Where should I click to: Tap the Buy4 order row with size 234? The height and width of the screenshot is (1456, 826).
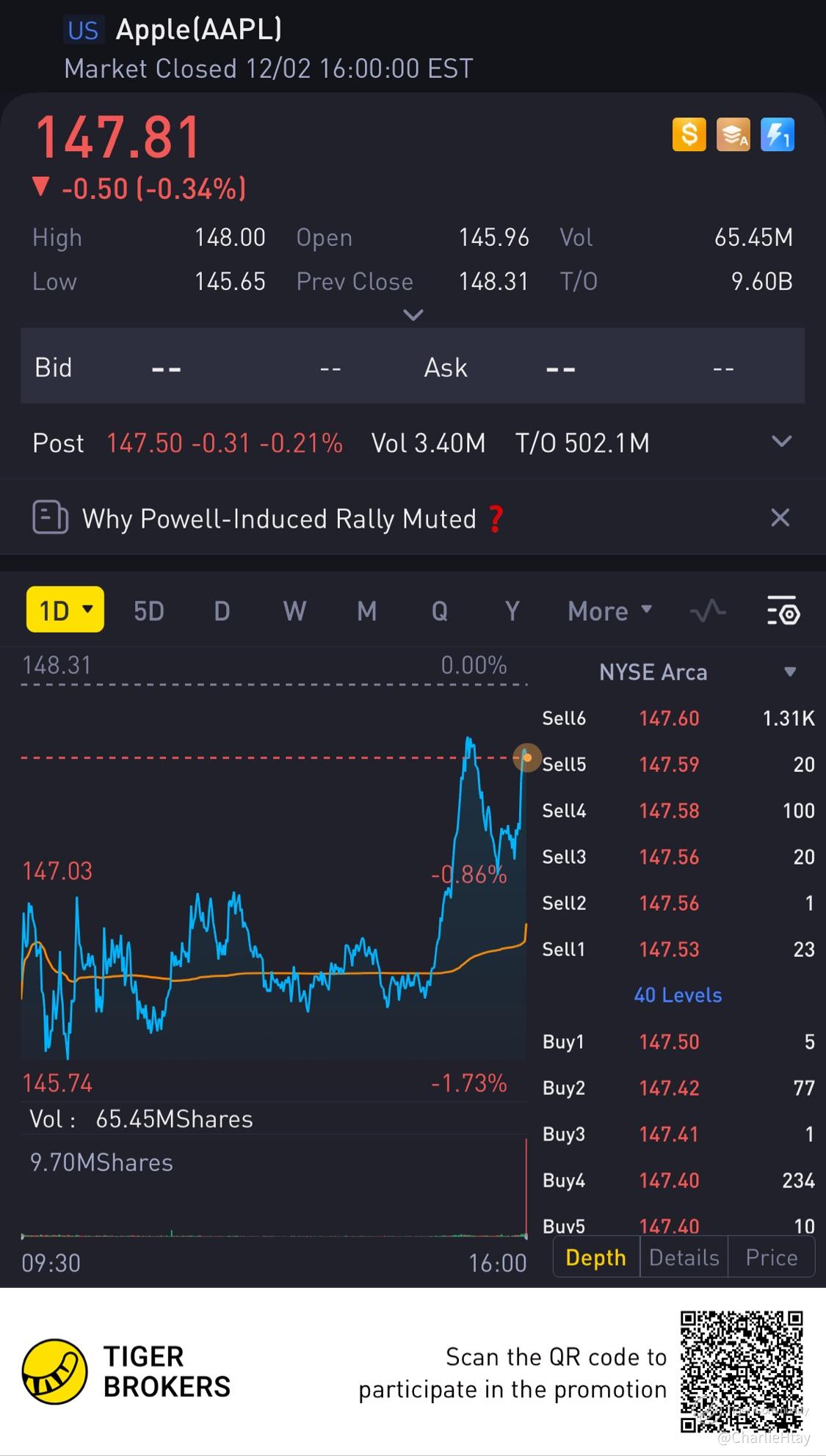pyautogui.click(x=678, y=1180)
